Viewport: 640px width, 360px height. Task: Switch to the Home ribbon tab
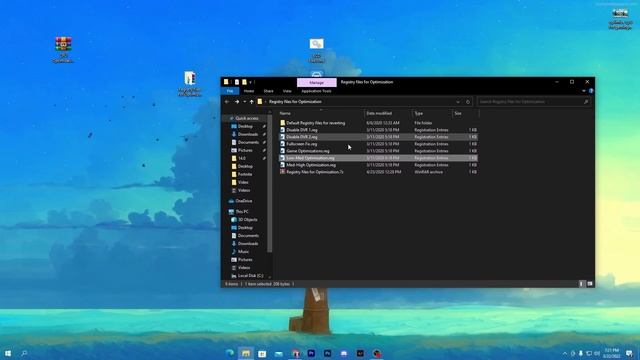(x=249, y=91)
